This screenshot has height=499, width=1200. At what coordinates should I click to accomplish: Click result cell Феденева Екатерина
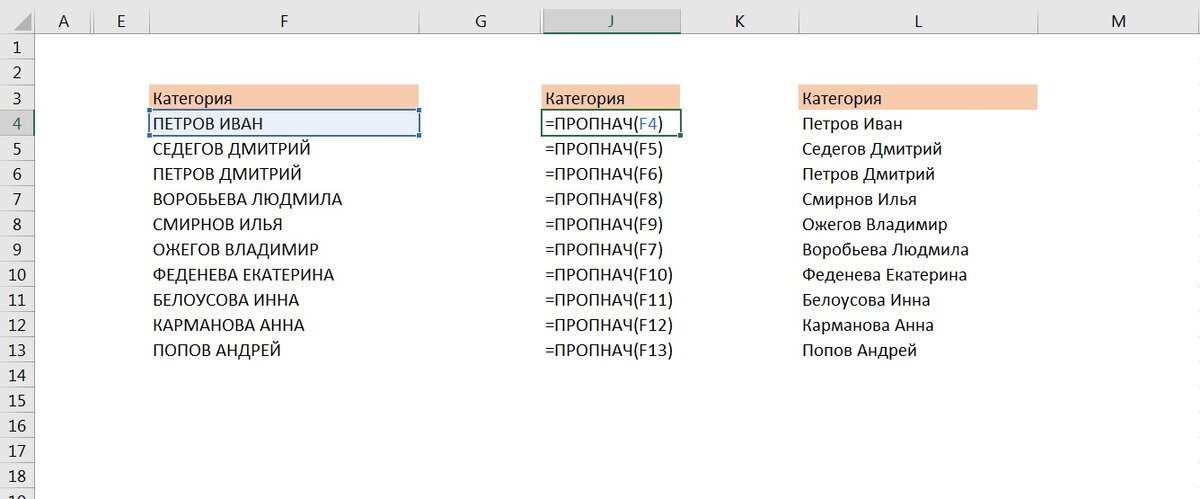coord(918,274)
